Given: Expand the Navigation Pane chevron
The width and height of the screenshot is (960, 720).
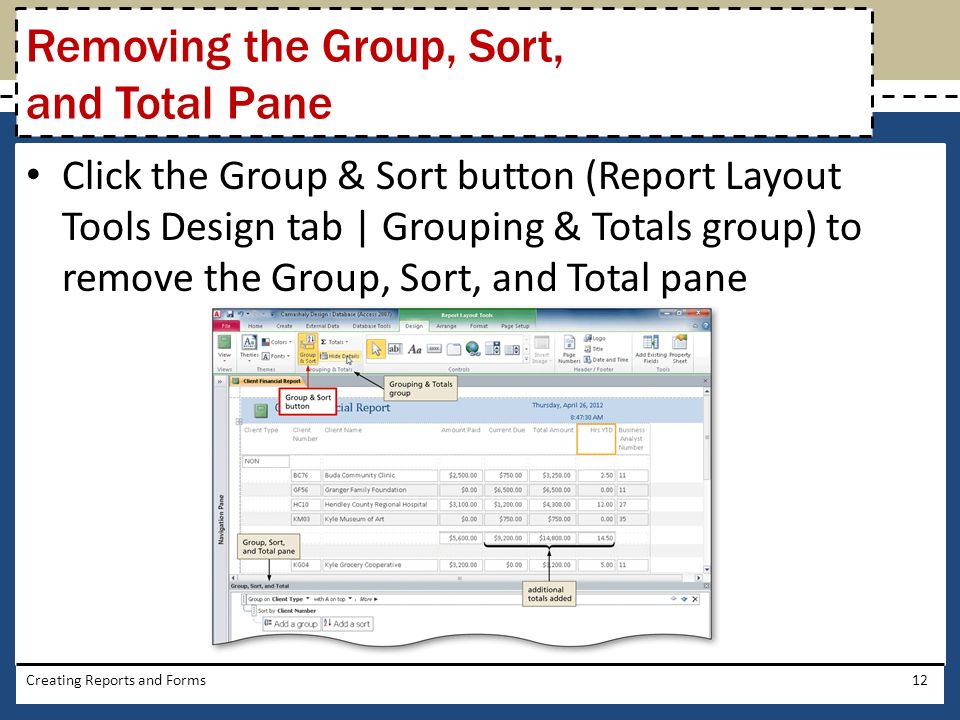Looking at the screenshot, I should coord(220,381).
